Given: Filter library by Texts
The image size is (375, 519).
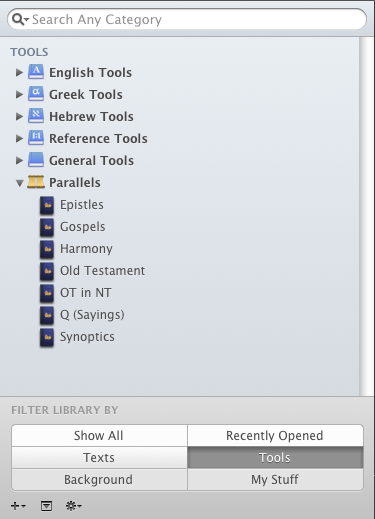Looking at the screenshot, I should 99,458.
